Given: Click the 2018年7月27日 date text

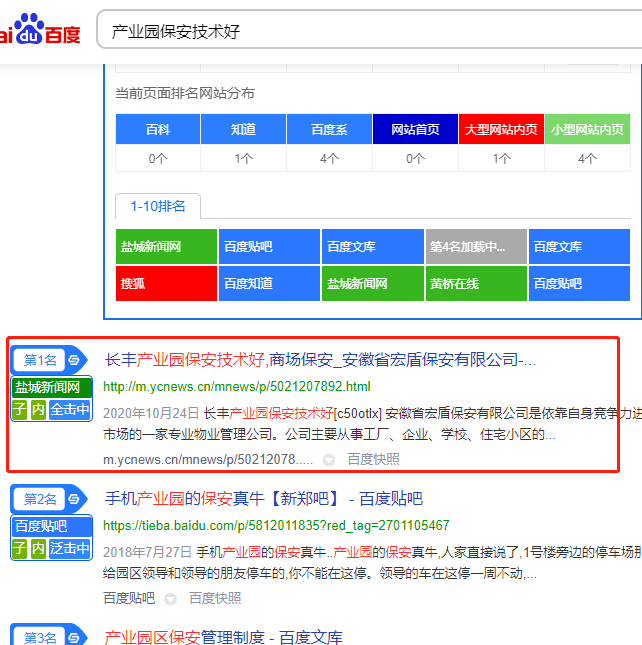Looking at the screenshot, I should [147, 552].
